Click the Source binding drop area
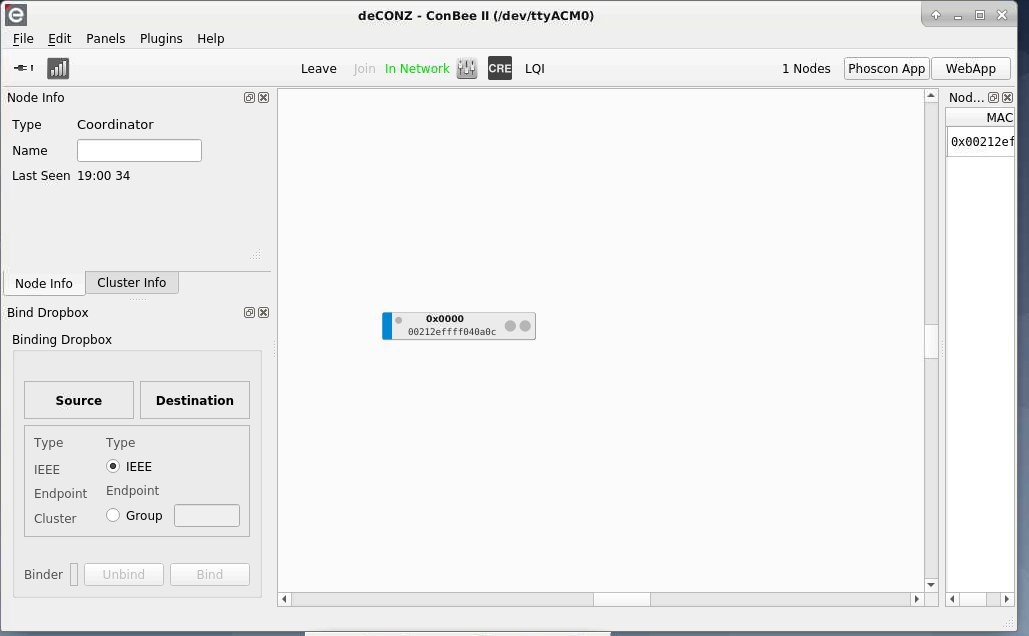This screenshot has height=636, width=1029. coord(79,400)
